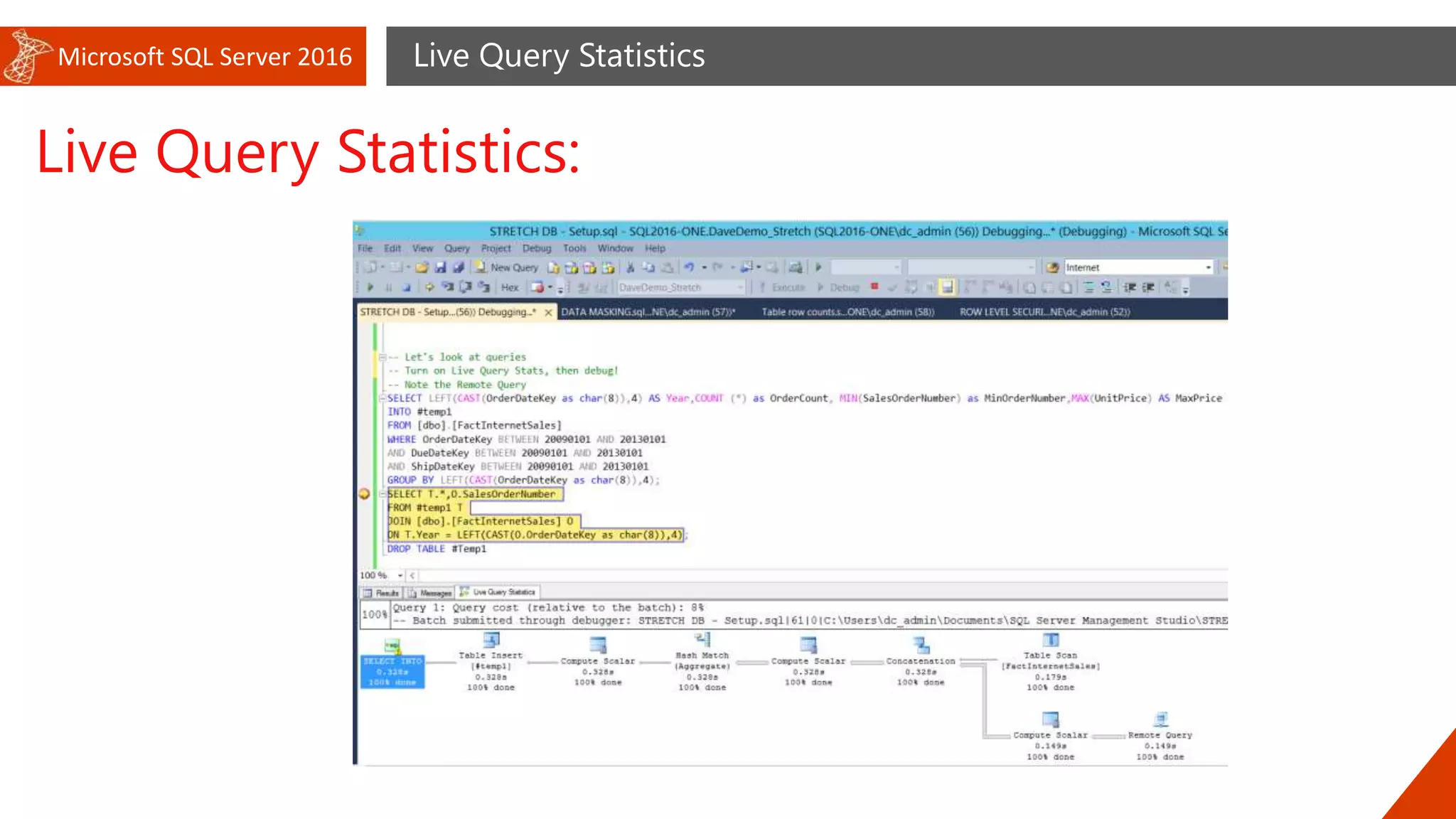This screenshot has width=1456, height=819.
Task: Select the first Compute Scalar operator icon
Action: click(598, 645)
